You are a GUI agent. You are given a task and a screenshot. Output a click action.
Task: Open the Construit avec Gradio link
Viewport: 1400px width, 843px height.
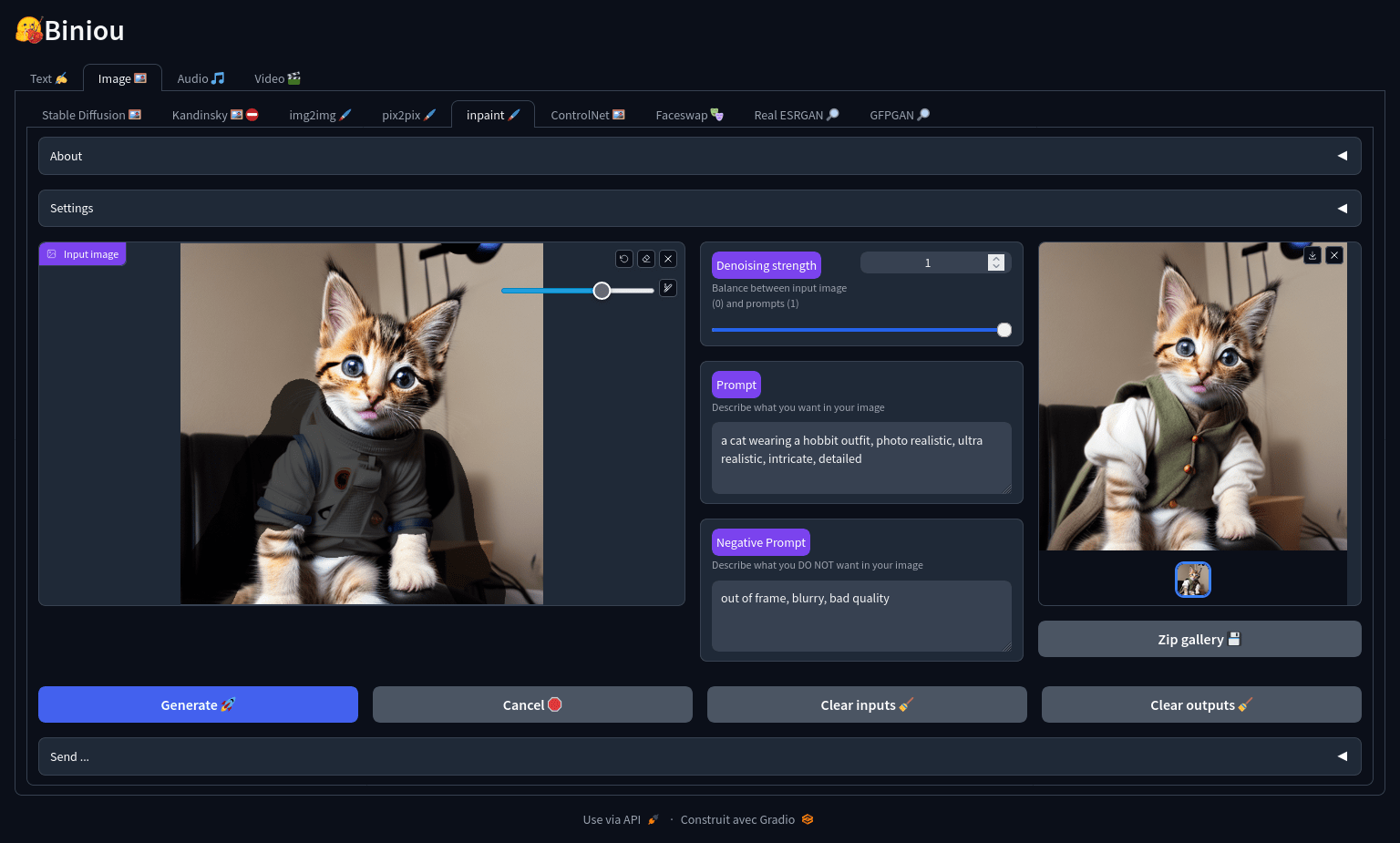point(746,819)
